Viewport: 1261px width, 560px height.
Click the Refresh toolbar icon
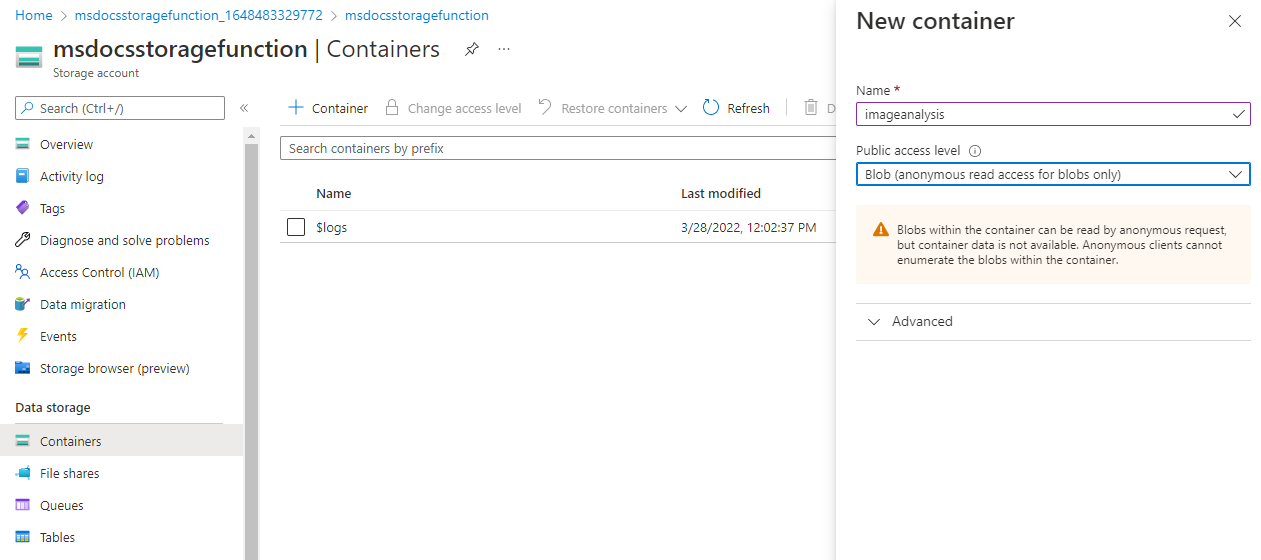pyautogui.click(x=711, y=108)
